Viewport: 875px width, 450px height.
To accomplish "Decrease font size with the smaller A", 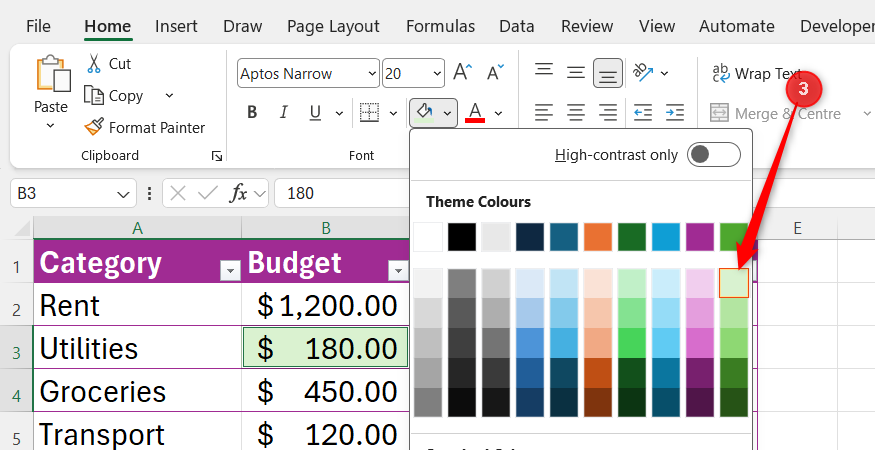I will [x=494, y=73].
